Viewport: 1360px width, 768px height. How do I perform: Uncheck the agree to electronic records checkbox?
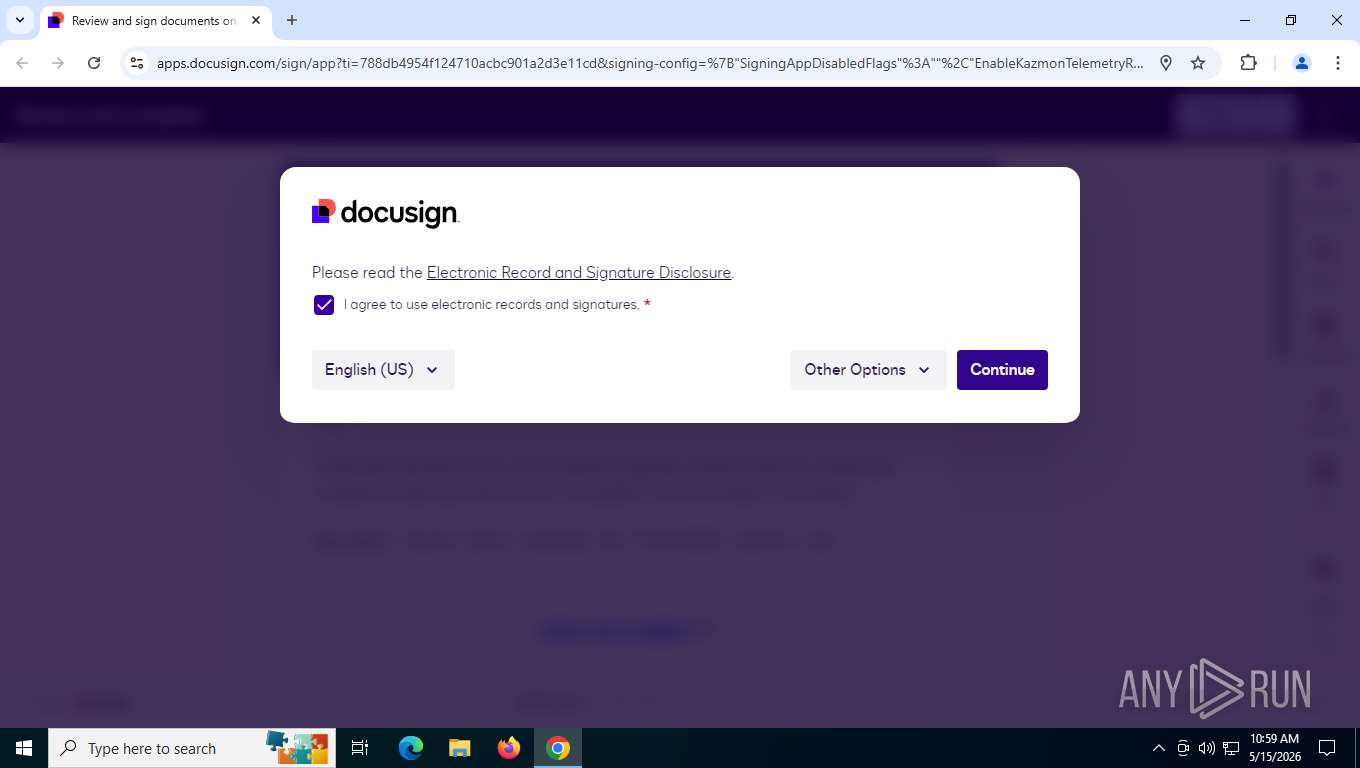tap(324, 305)
